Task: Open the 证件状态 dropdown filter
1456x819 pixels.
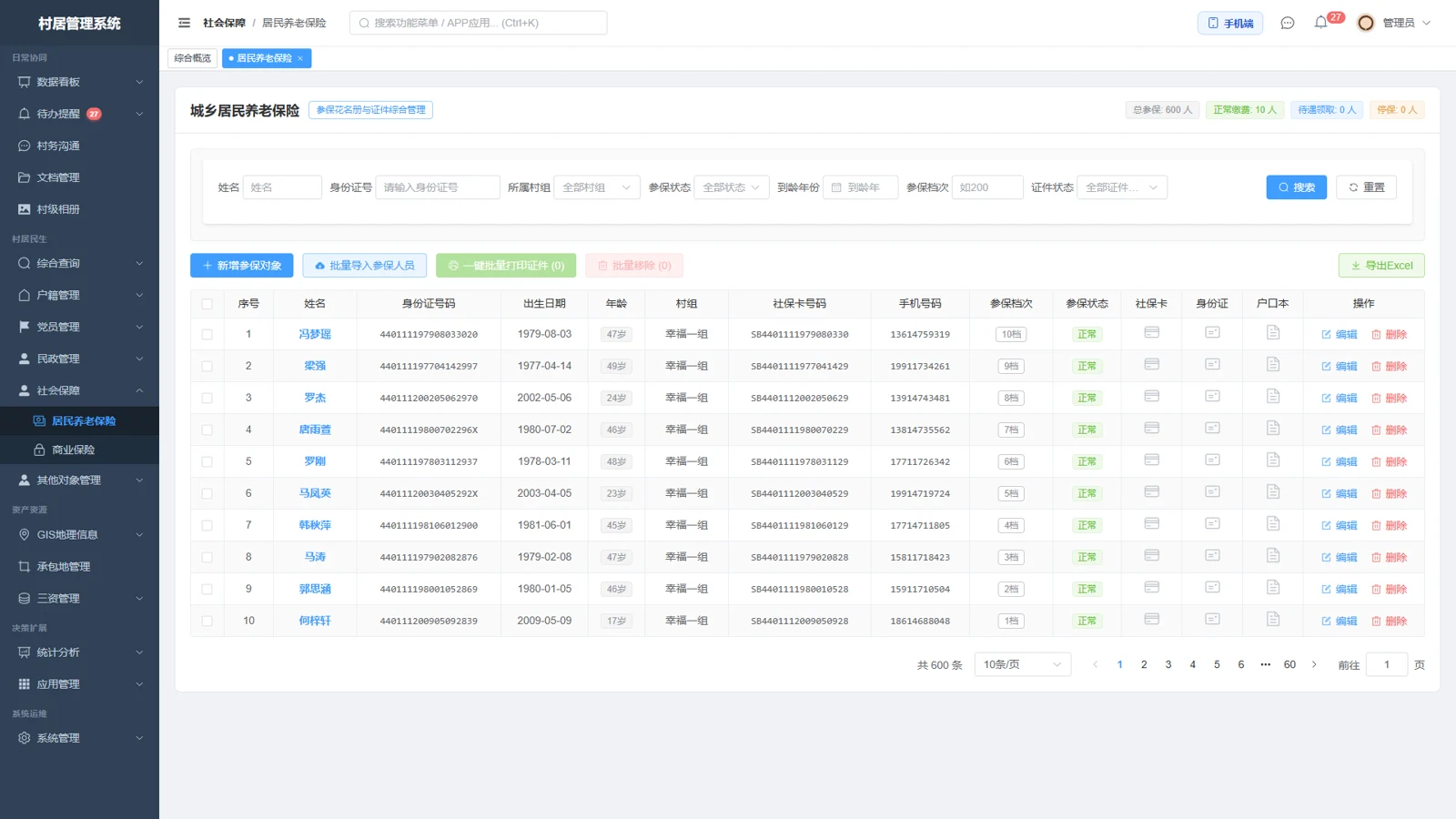Action: click(x=1121, y=187)
